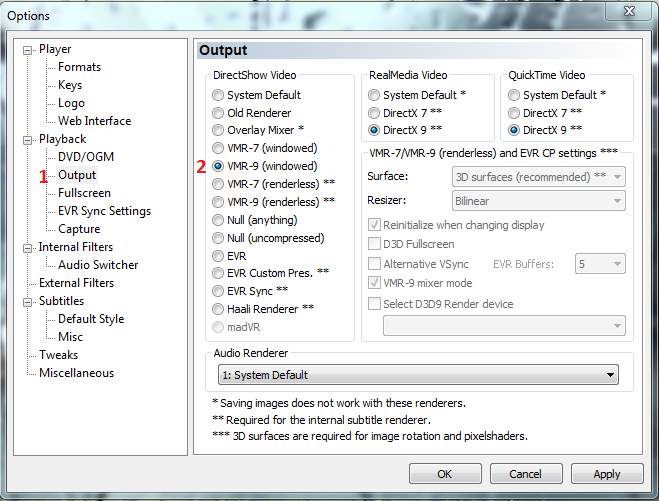Image resolution: width=659 pixels, height=501 pixels.
Task: Select the Internal Filters tree item
Action: (x=76, y=247)
